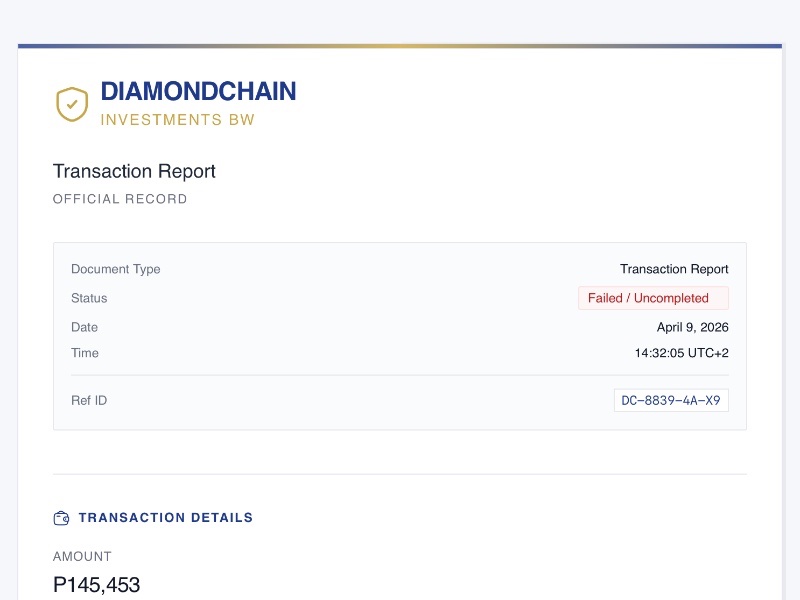Viewport: 800px width, 600px height.
Task: Select the Transaction Report heading
Action: click(x=134, y=171)
